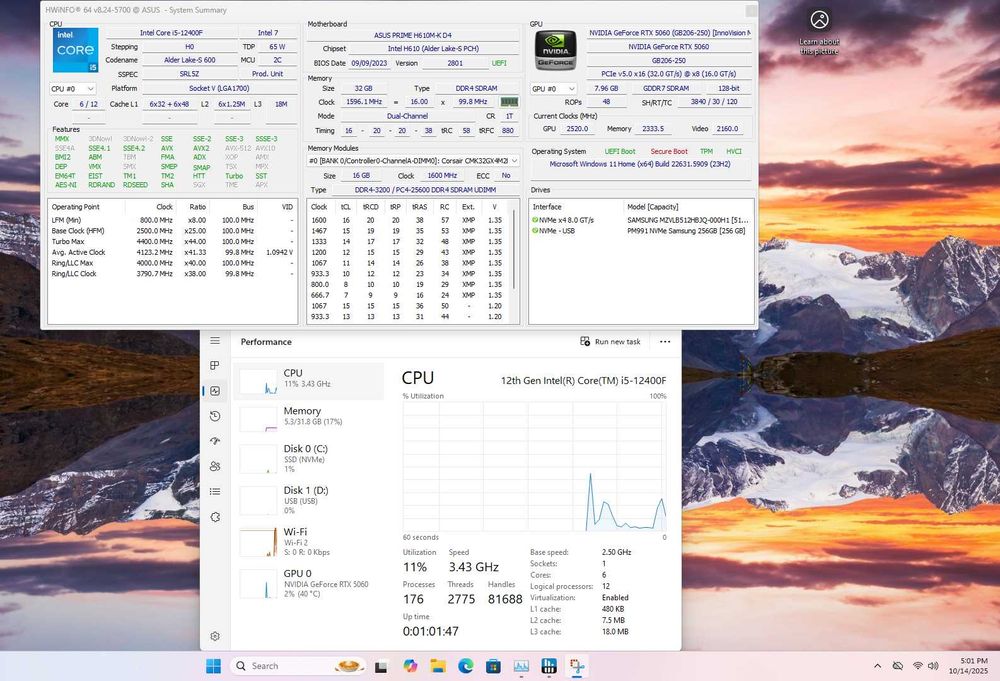Open Wi-Fi network tray icon
1000x681 pixels.
click(917, 666)
